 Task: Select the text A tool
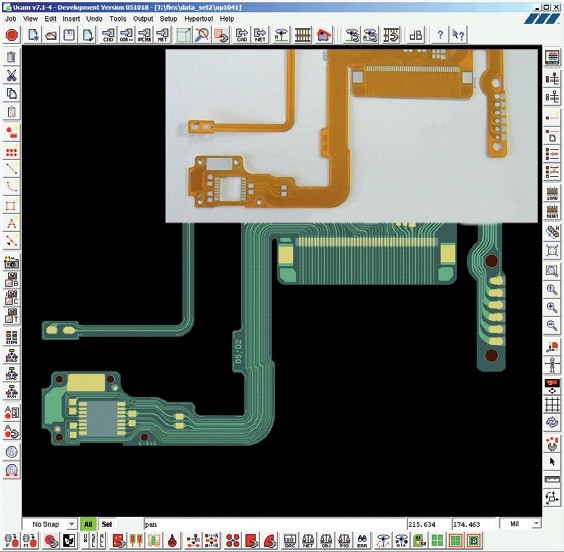coord(12,224)
